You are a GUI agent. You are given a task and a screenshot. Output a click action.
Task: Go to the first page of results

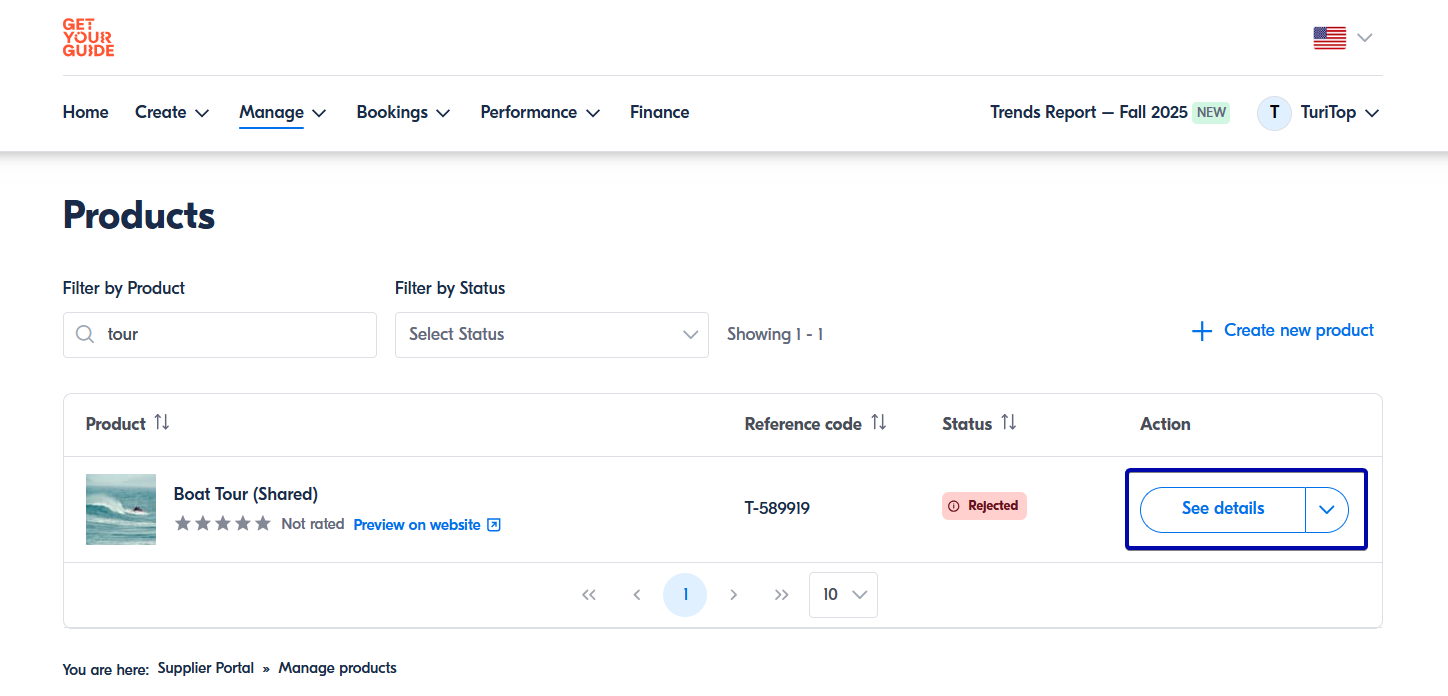[589, 595]
